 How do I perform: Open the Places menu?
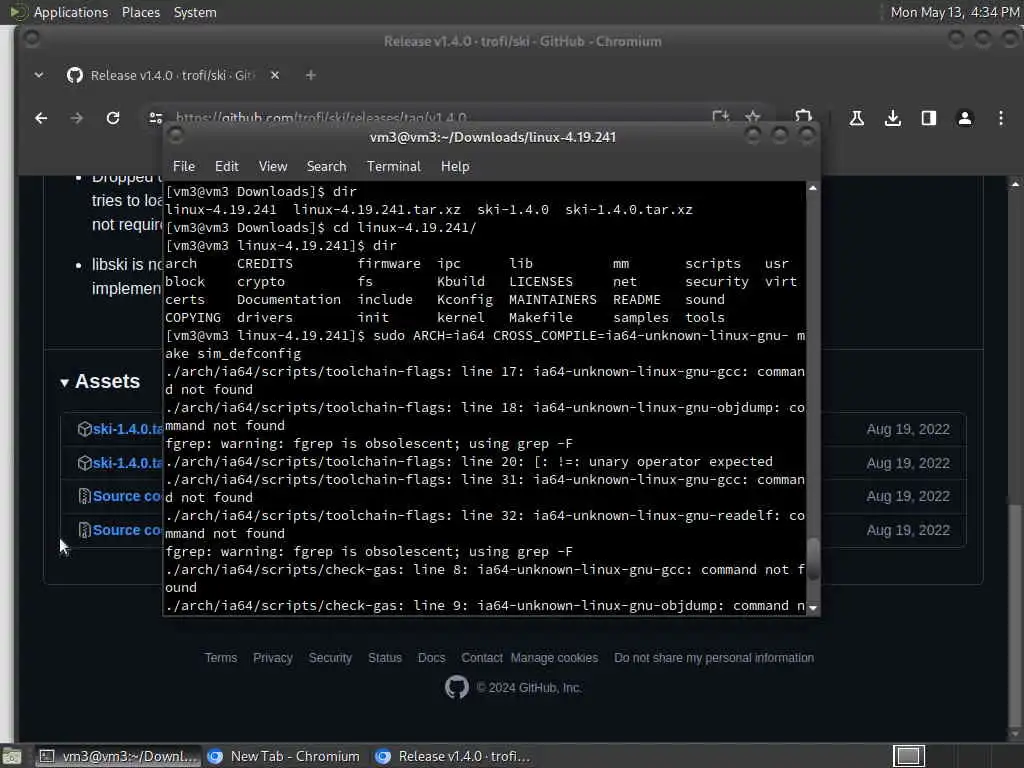(x=140, y=12)
